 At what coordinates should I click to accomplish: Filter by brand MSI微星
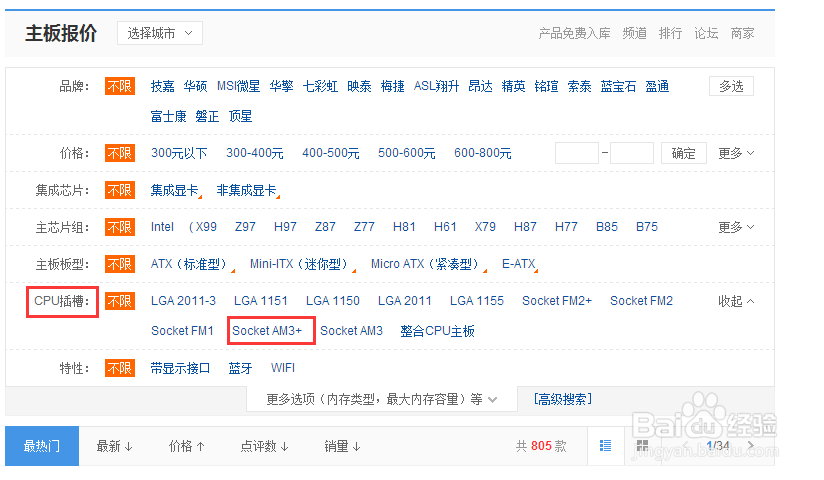tap(239, 86)
